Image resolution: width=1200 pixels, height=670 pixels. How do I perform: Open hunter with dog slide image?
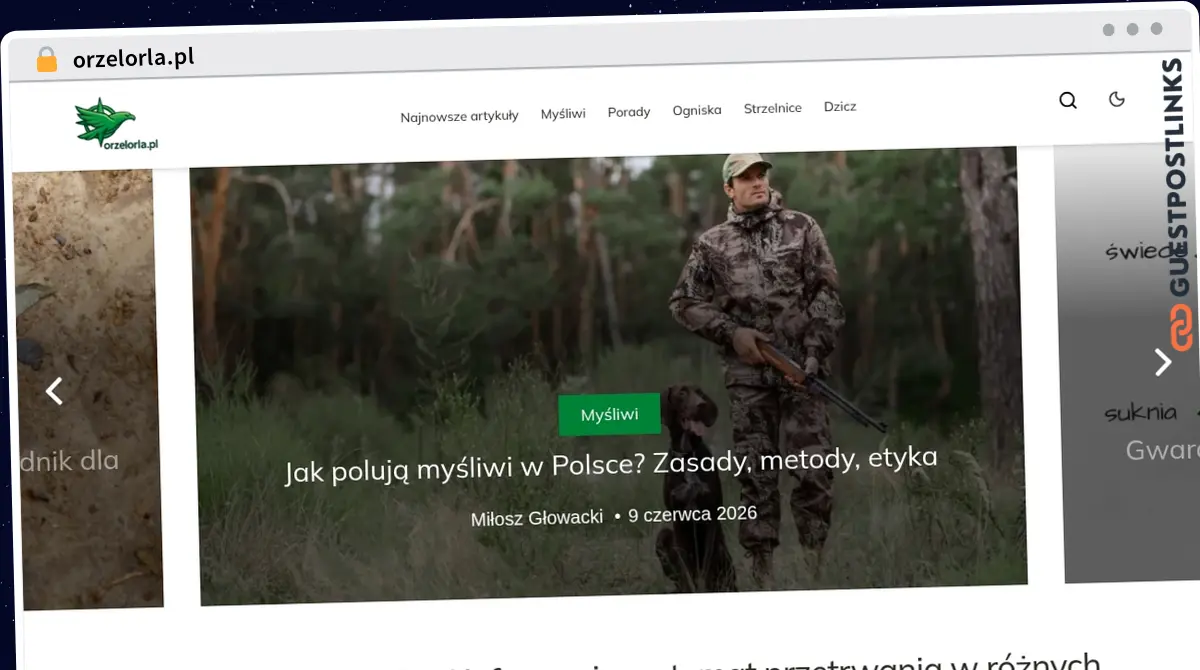[609, 375]
